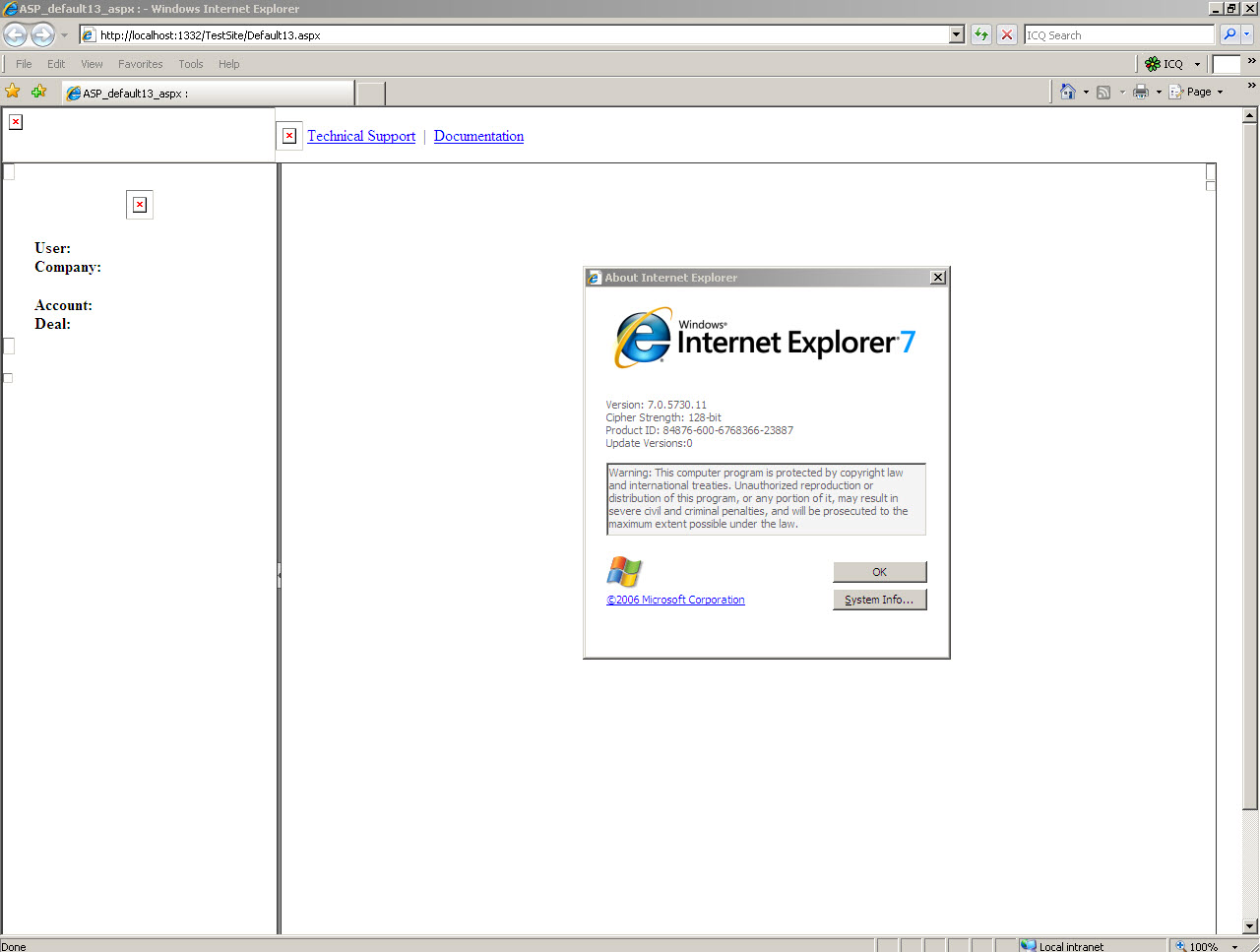This screenshot has height=952, width=1260.
Task: Close the About Internet Explorer dialog
Action: pos(938,278)
